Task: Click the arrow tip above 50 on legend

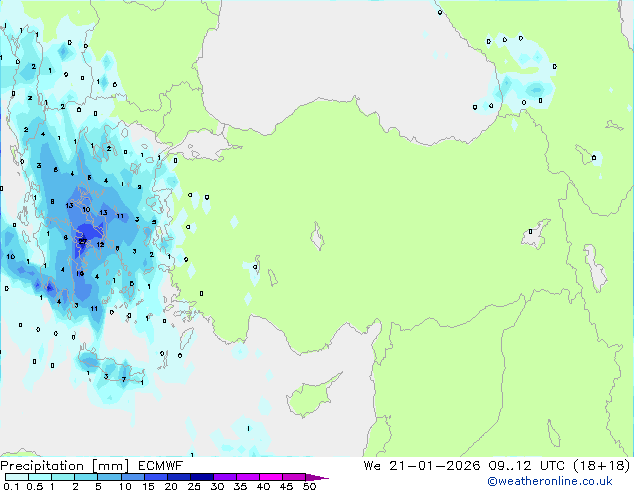Action: tap(317, 477)
